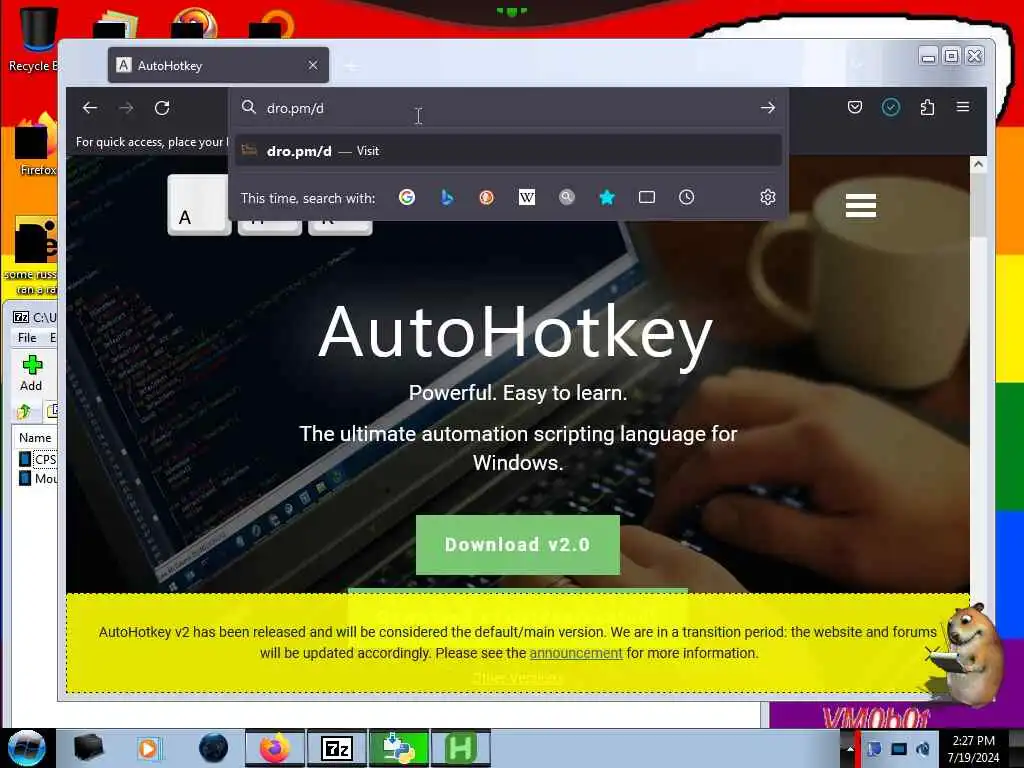Reload the page with the refresh icon

pyautogui.click(x=162, y=108)
